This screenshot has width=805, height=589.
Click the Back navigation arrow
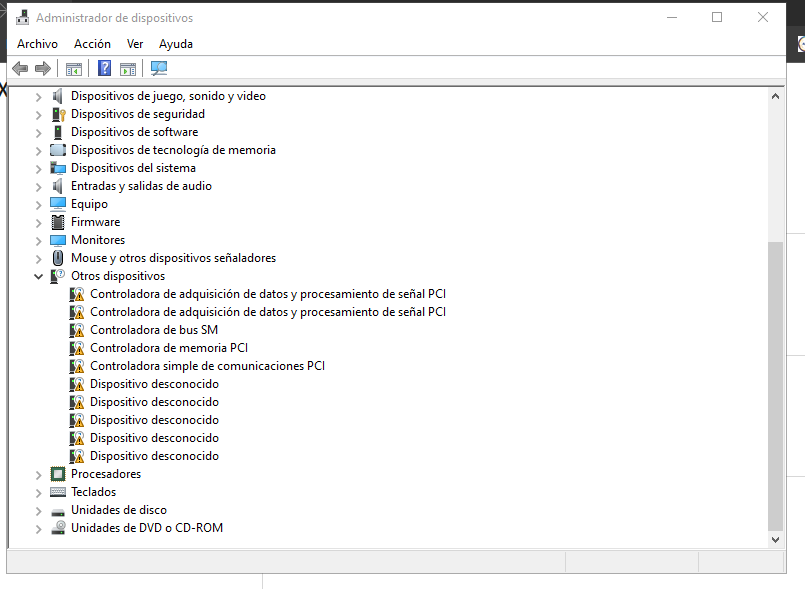[x=20, y=68]
